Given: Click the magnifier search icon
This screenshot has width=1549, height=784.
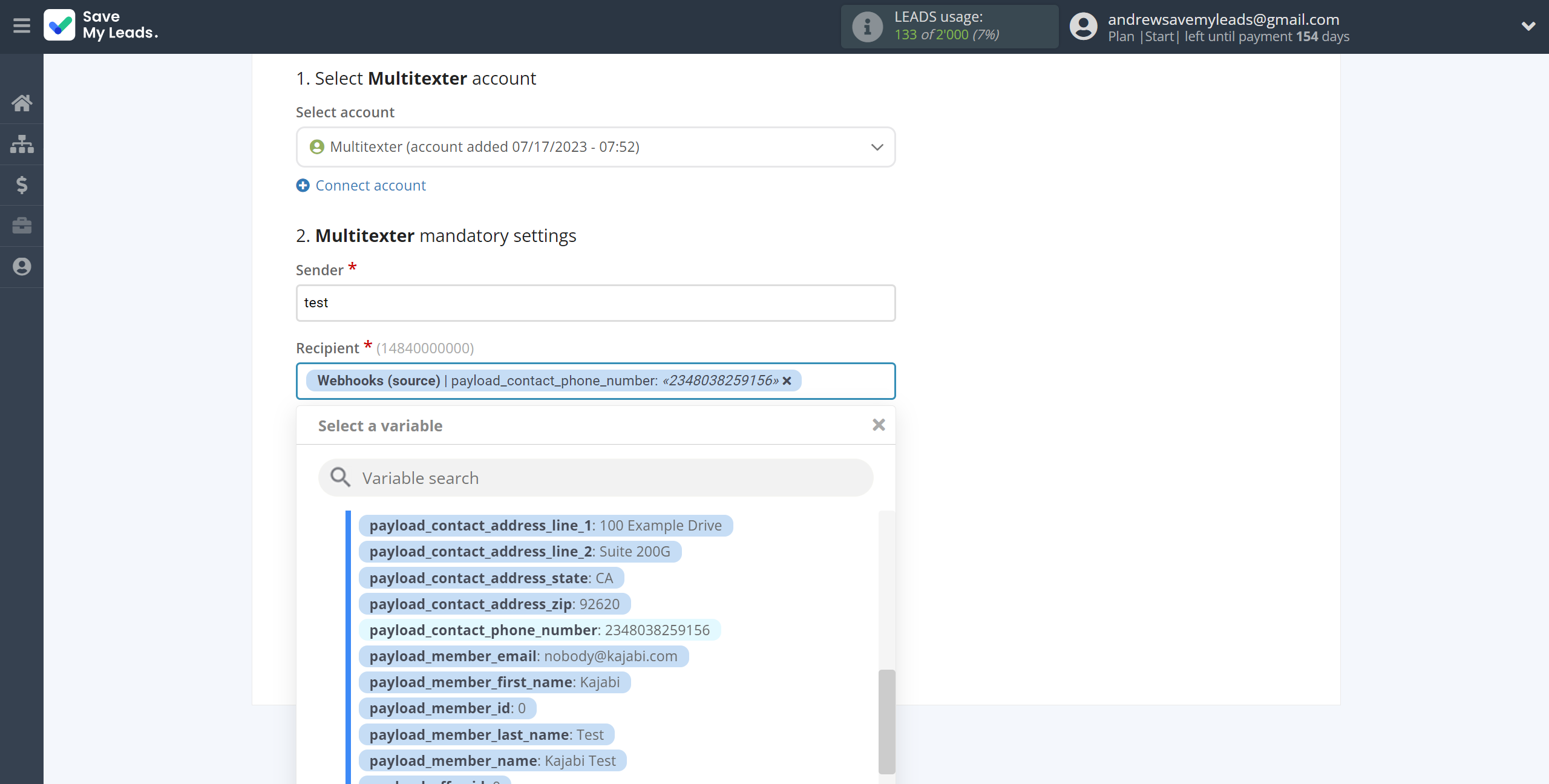Looking at the screenshot, I should point(340,477).
